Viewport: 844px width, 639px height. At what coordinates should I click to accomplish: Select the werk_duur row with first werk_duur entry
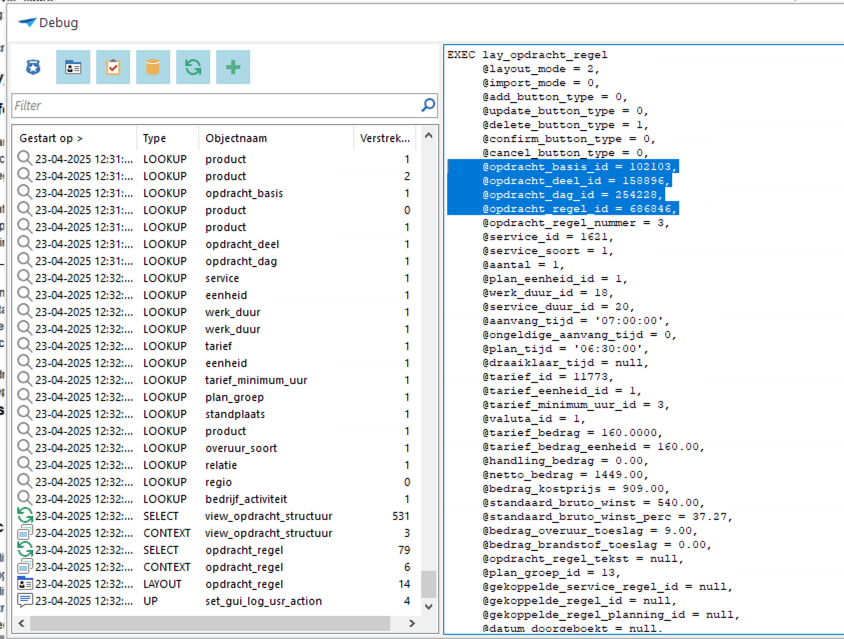[217, 312]
